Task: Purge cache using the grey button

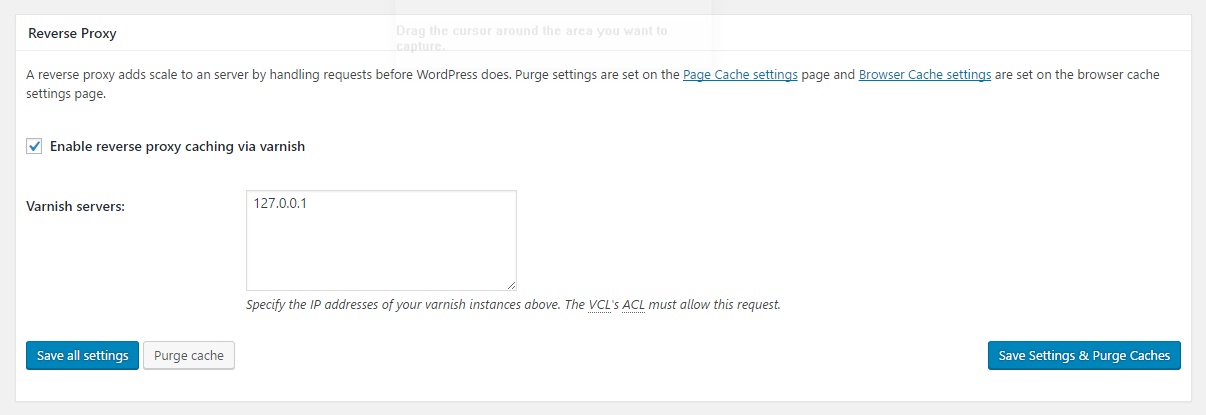Action: click(189, 356)
